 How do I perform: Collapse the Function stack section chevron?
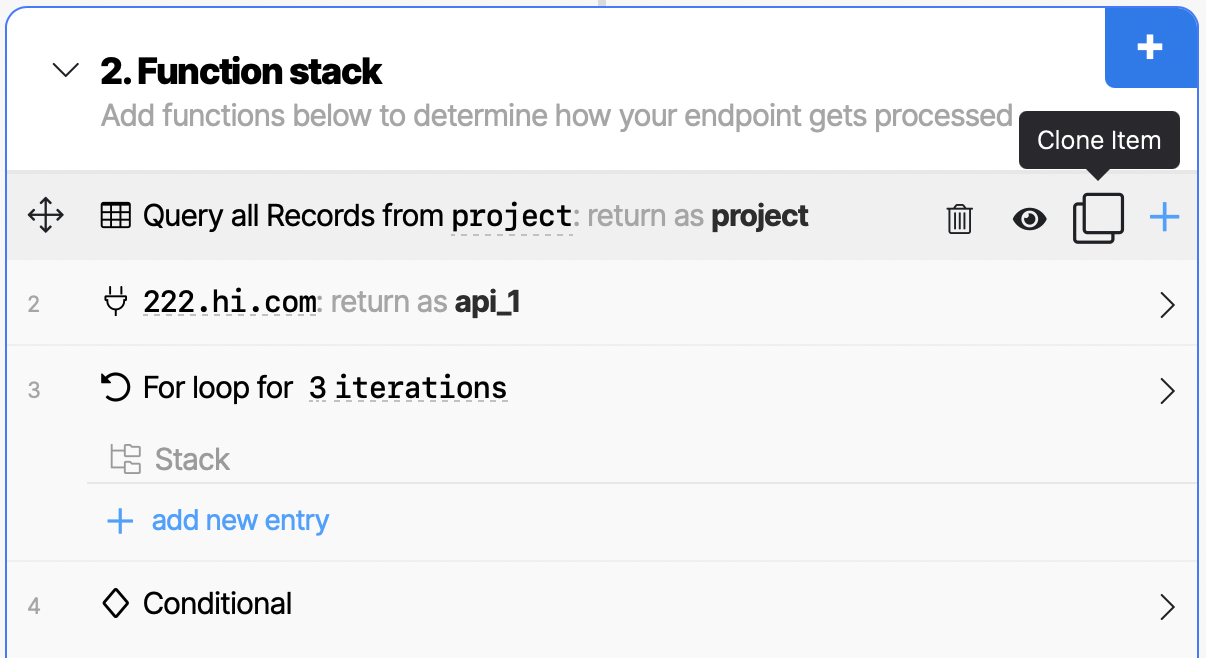tap(66, 71)
